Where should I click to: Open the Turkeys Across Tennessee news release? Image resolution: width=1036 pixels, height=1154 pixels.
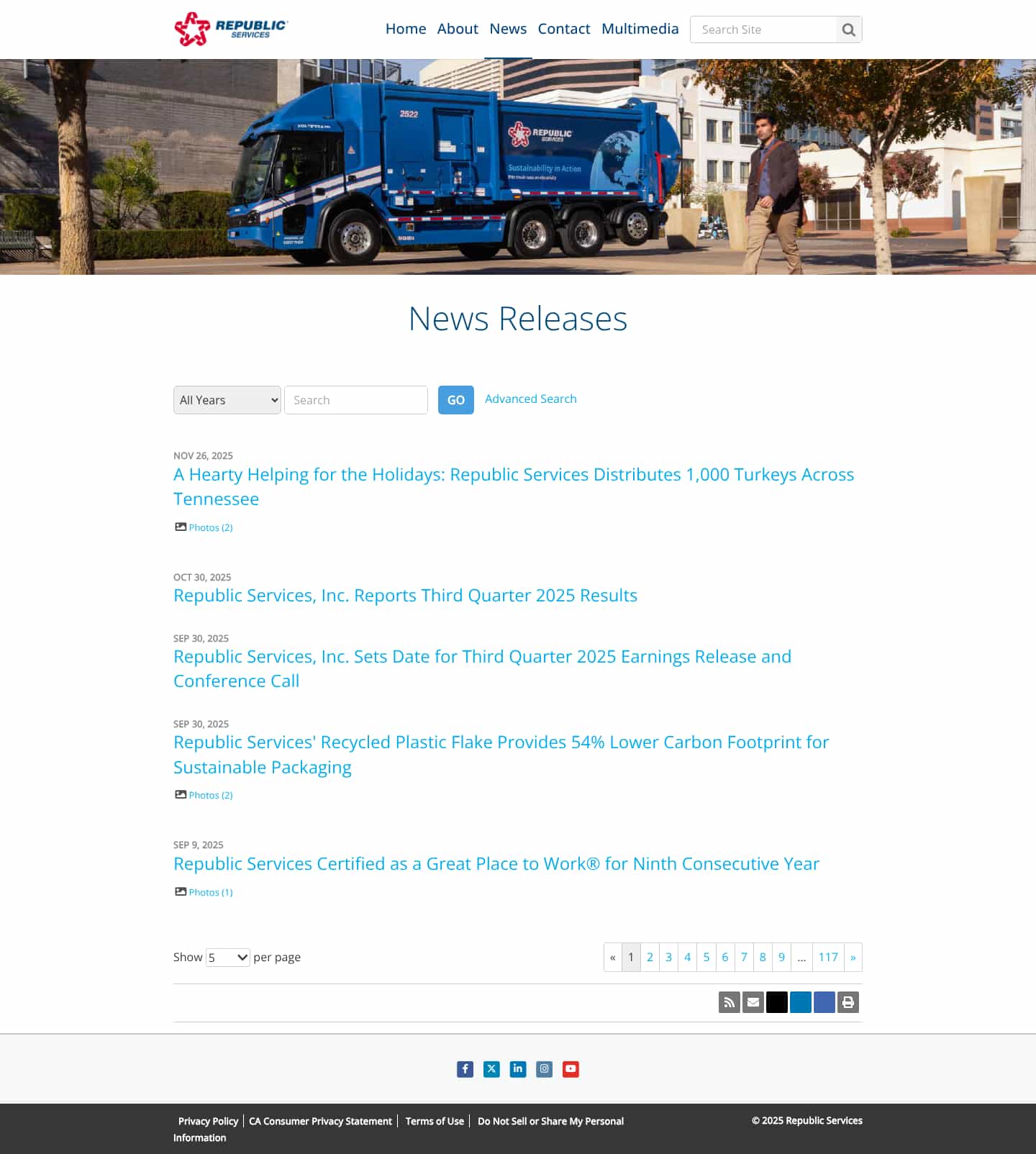tap(514, 486)
